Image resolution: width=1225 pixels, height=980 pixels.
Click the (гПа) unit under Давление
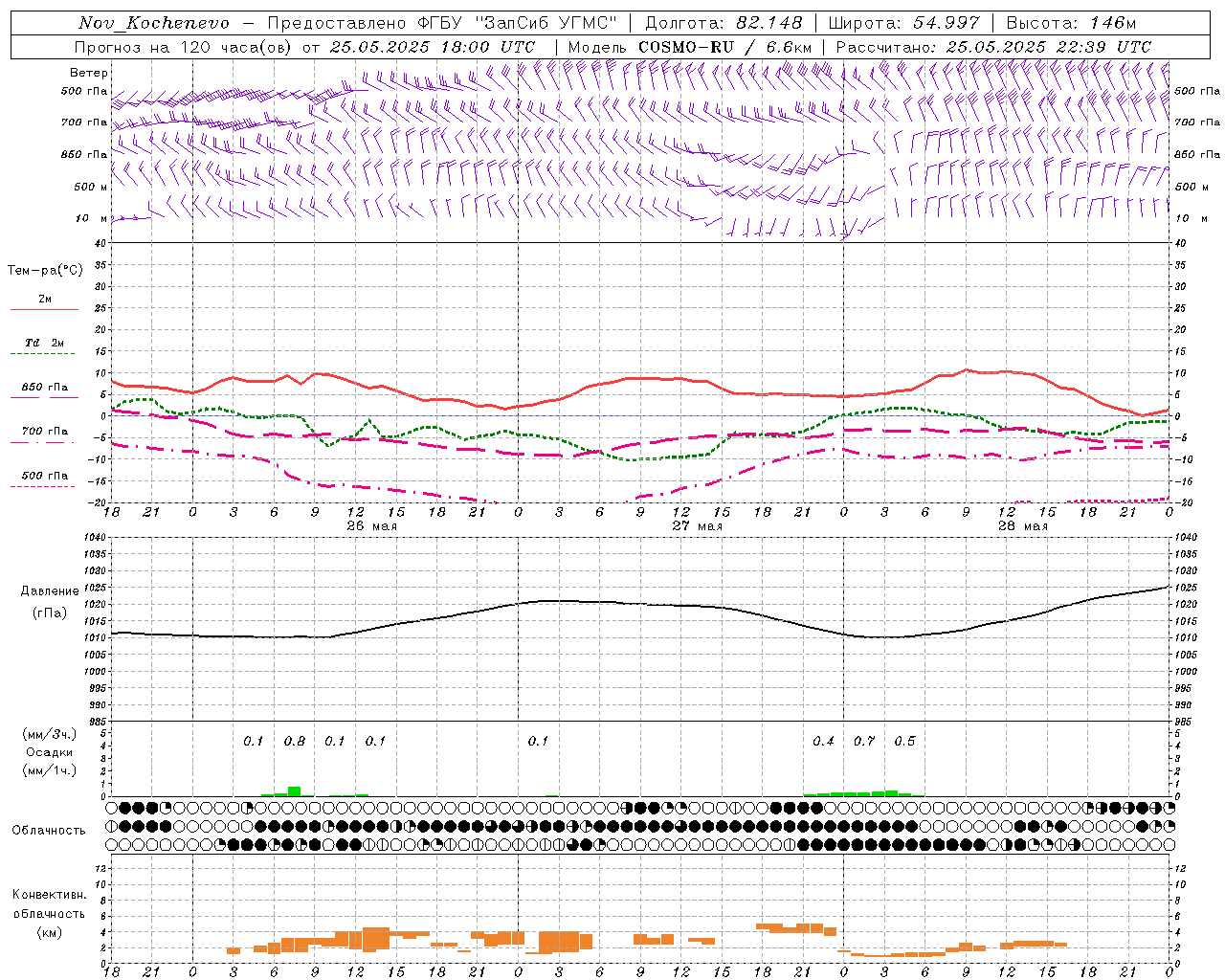pyautogui.click(x=50, y=612)
